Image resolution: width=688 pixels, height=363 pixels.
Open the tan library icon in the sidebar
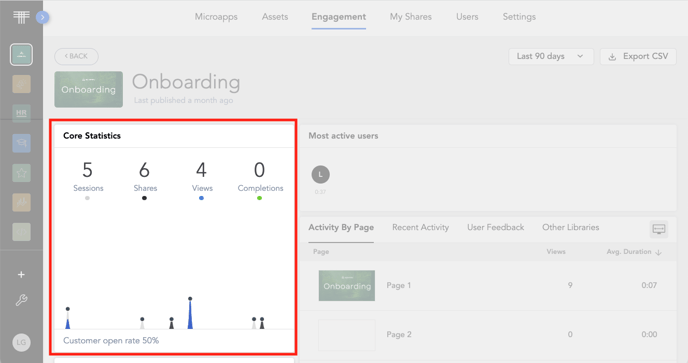22,84
